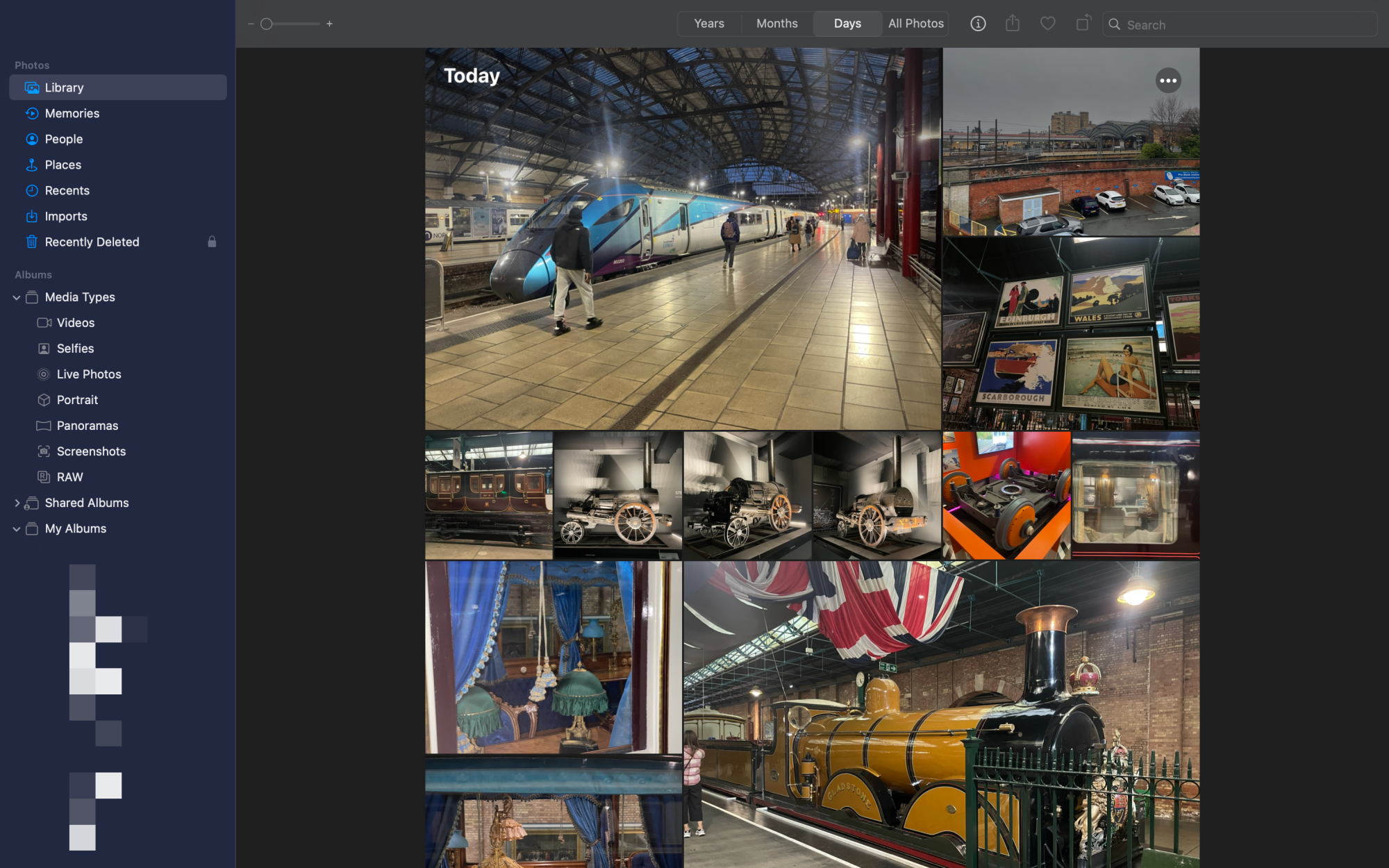Viewport: 1389px width, 868px height.
Task: Open the Panoramas icon
Action: coord(44,426)
